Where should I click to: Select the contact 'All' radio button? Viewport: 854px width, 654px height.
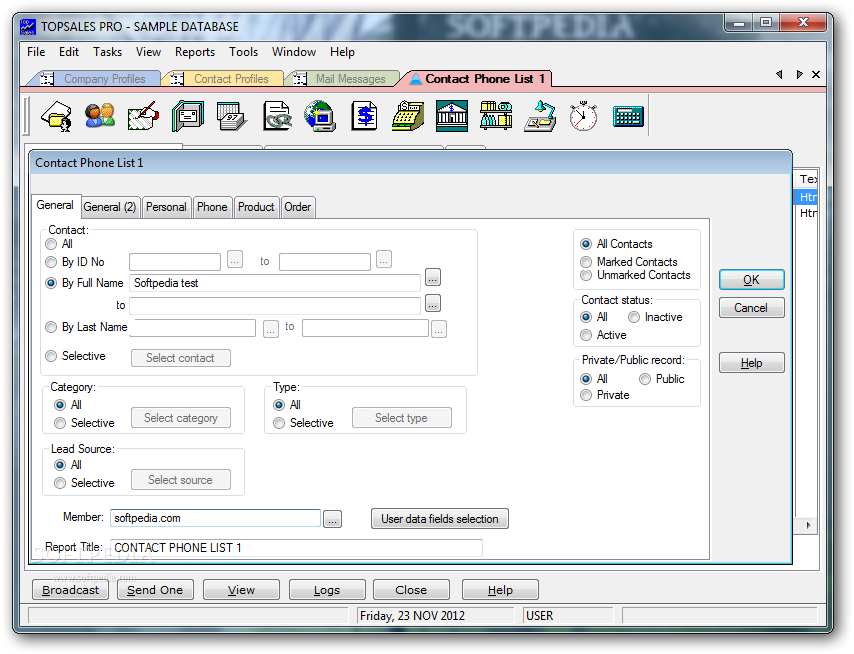(51, 244)
